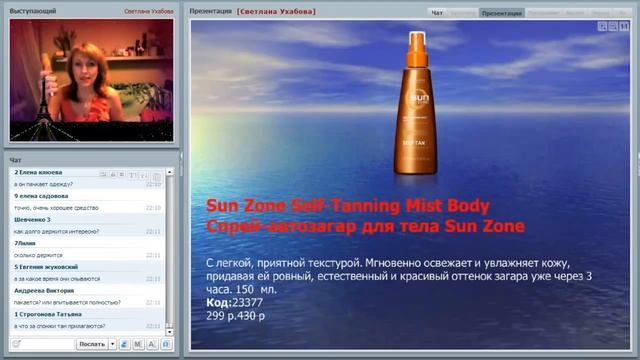640x360 pixels.
Task: Click the smiley icon left of message field
Action: click(16, 344)
